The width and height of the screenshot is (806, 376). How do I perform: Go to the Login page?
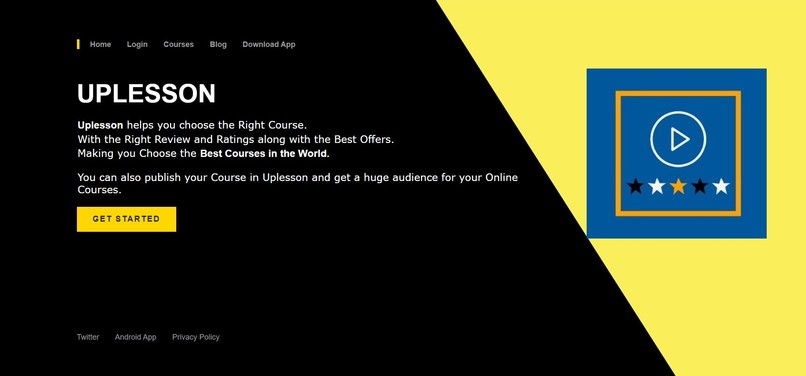click(137, 44)
